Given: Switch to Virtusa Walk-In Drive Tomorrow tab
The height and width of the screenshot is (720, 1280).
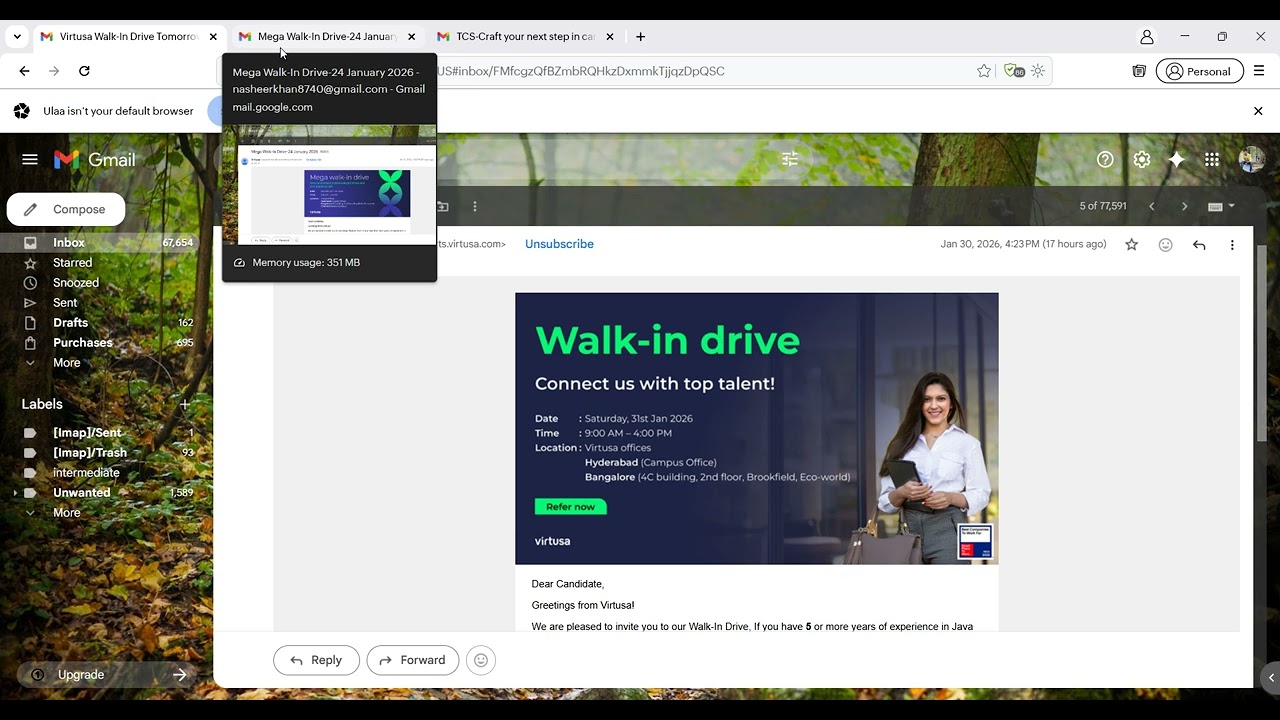Looking at the screenshot, I should click(x=128, y=37).
